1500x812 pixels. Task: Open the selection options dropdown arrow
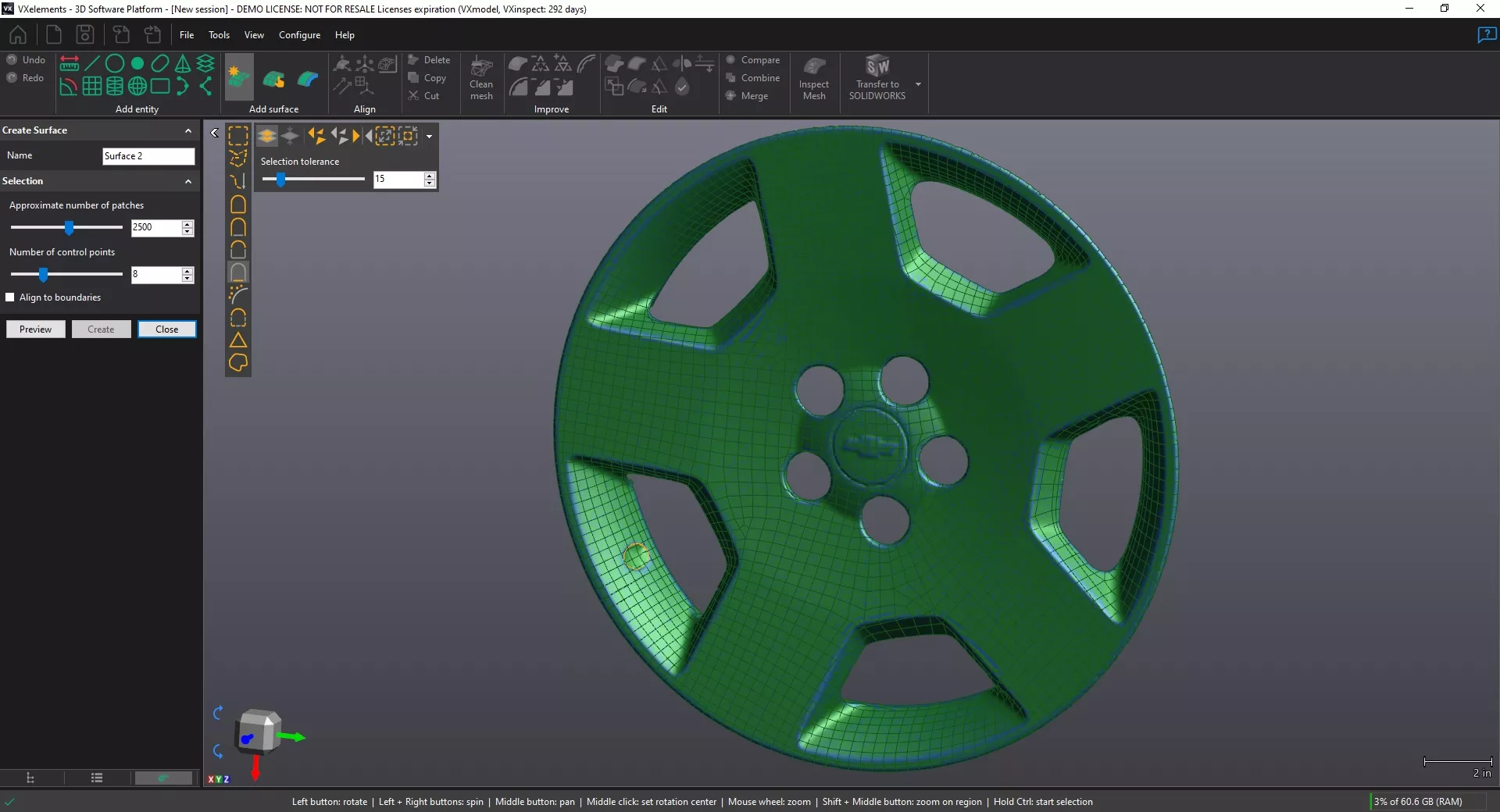coord(428,137)
